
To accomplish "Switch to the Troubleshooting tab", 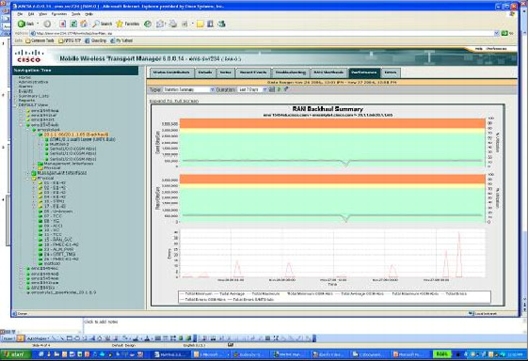I will click(291, 73).
